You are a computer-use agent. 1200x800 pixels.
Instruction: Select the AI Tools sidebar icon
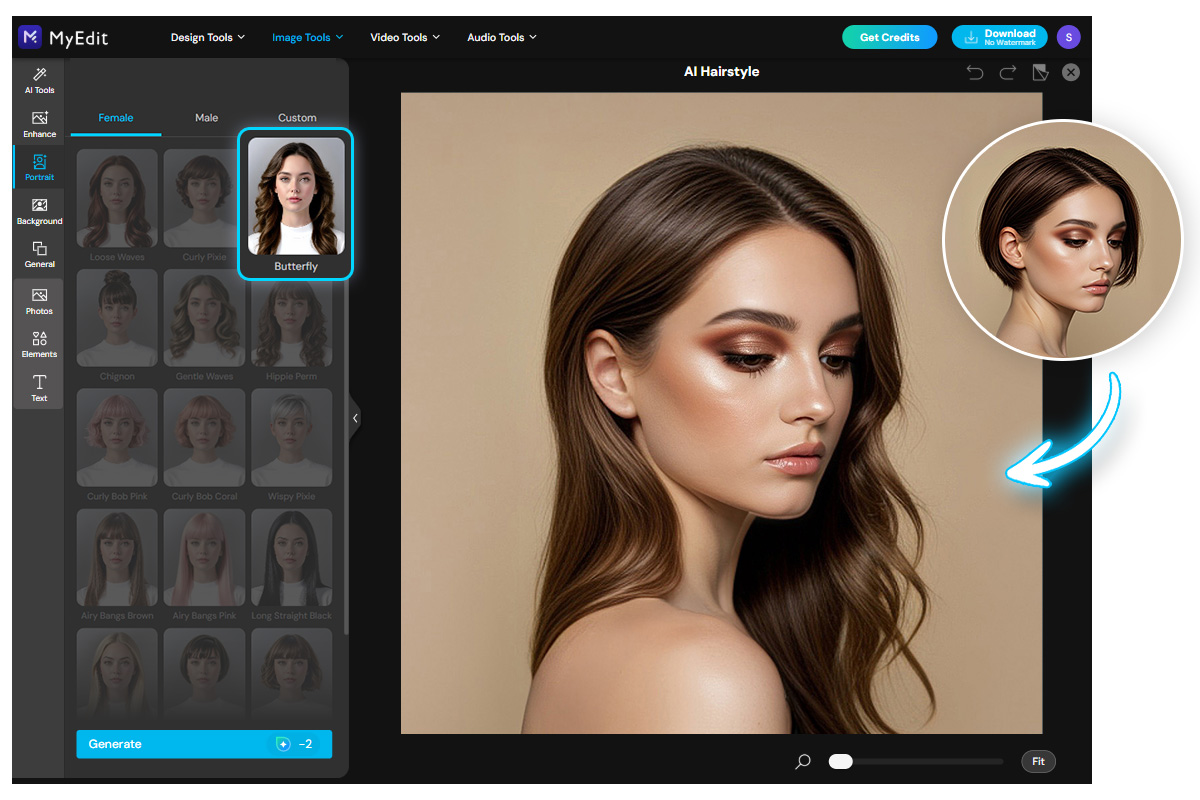click(x=38, y=80)
